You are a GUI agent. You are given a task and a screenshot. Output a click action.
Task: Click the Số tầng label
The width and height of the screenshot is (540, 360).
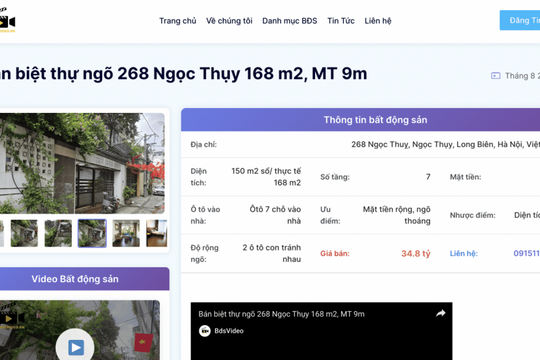tap(335, 177)
